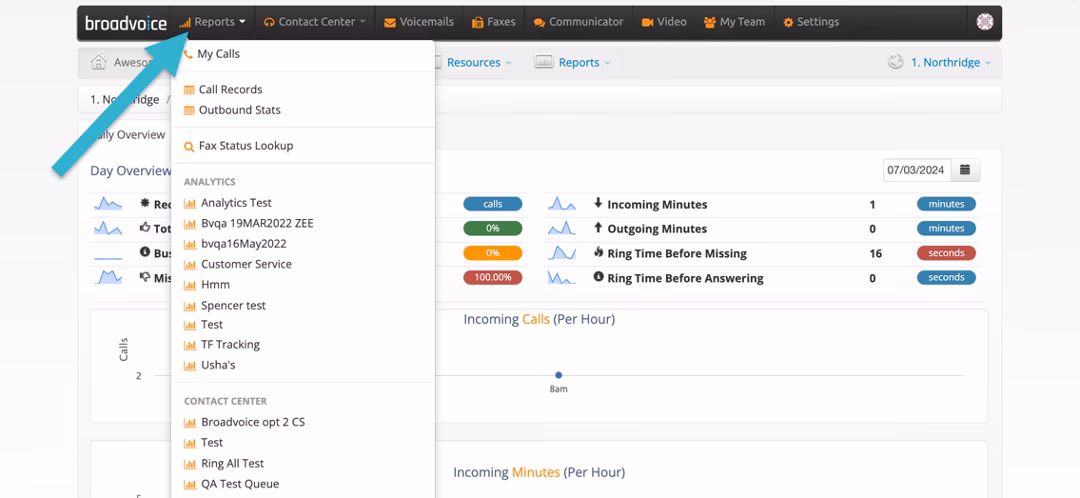Open the QA Test Queue report

coord(239,484)
